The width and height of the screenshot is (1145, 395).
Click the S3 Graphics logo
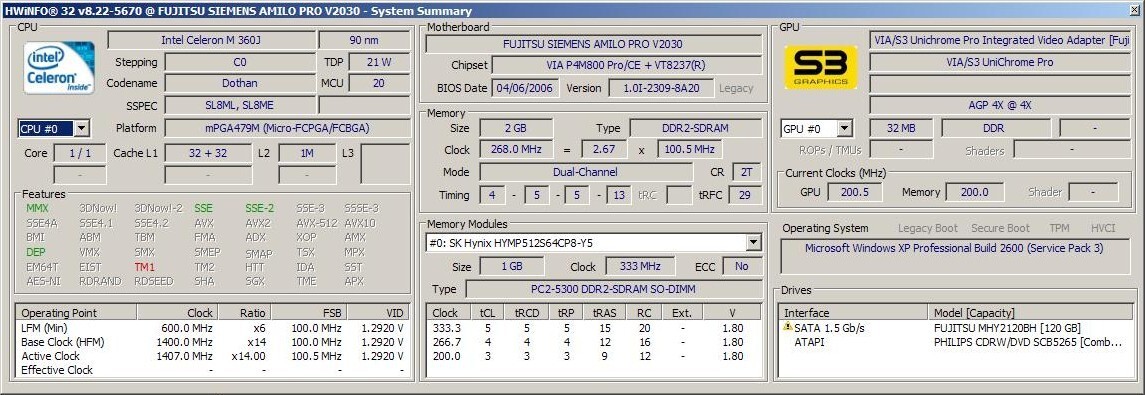(821, 67)
